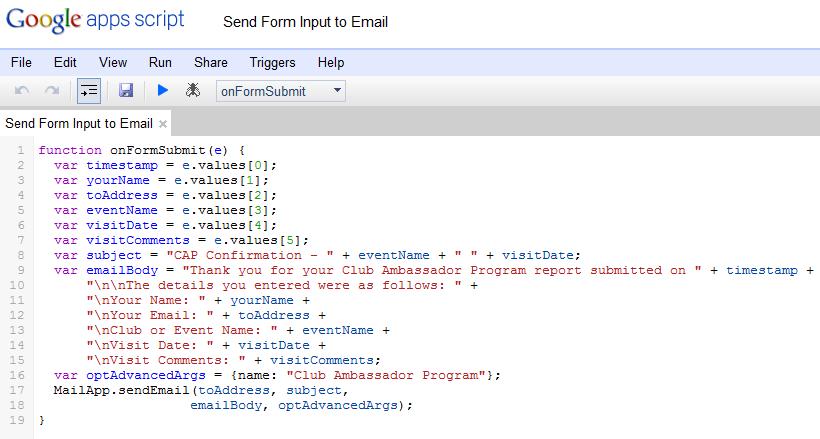Image resolution: width=820 pixels, height=439 pixels.
Task: Click line number 19 in the gutter
Action: tap(17, 420)
